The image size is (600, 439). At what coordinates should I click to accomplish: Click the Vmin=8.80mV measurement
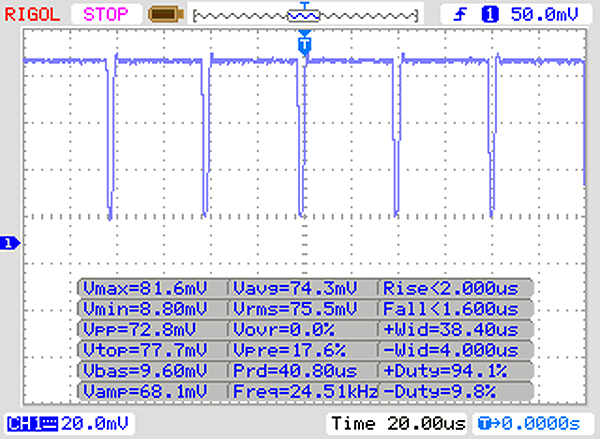(x=145, y=308)
